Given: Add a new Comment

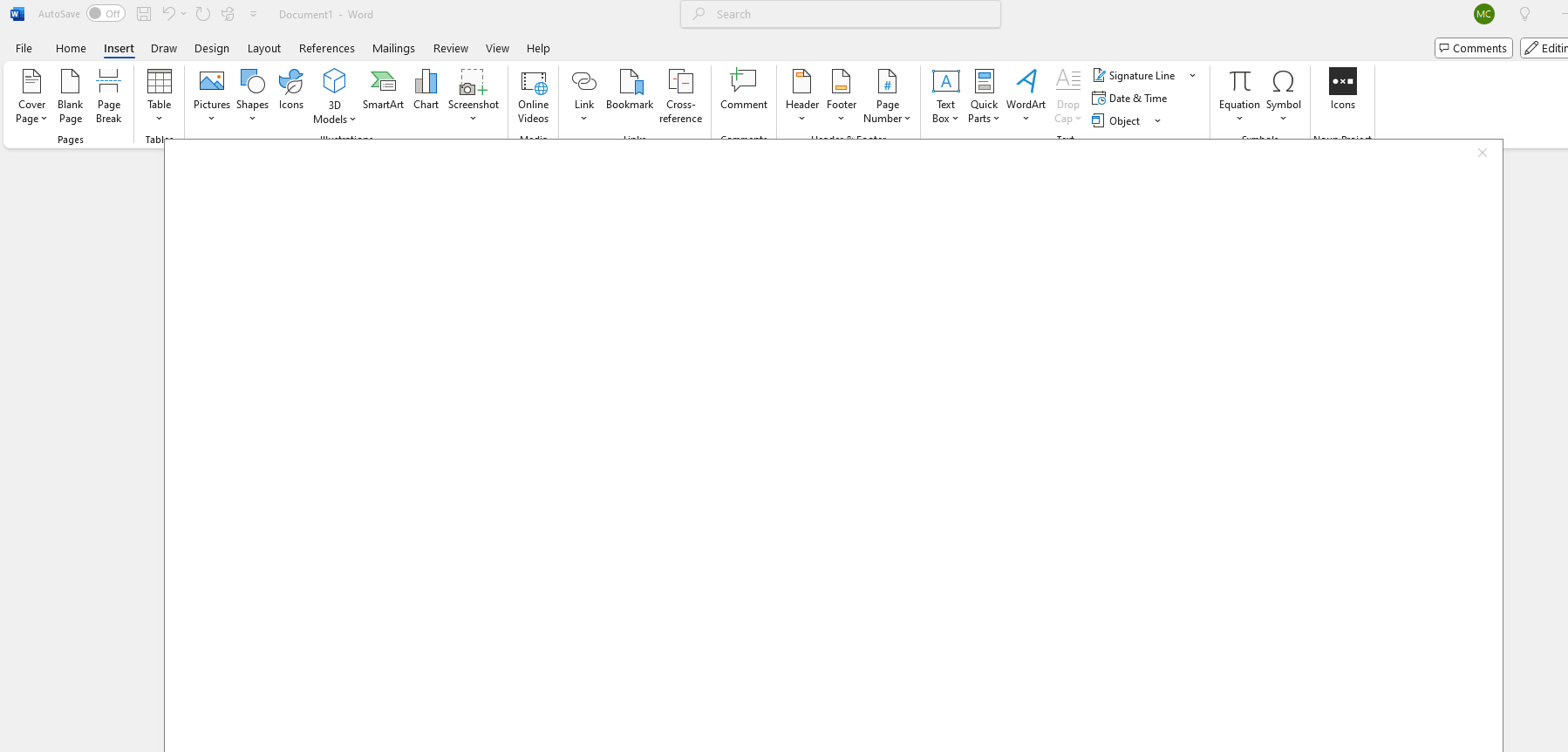Looking at the screenshot, I should [744, 90].
